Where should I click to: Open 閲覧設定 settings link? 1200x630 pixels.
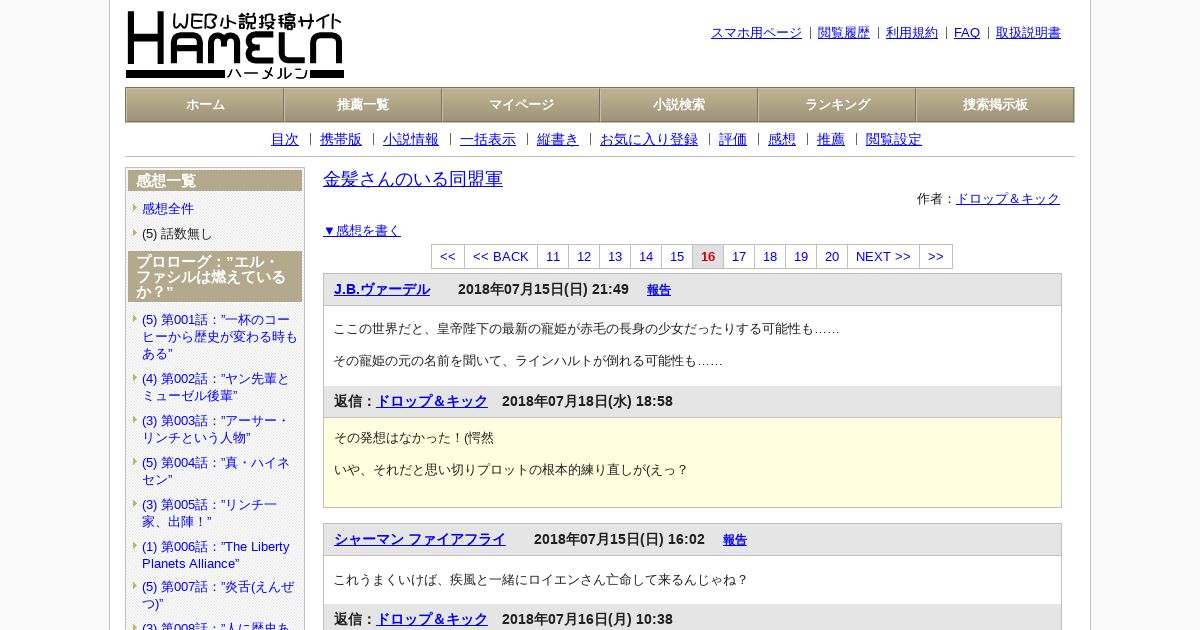click(894, 139)
